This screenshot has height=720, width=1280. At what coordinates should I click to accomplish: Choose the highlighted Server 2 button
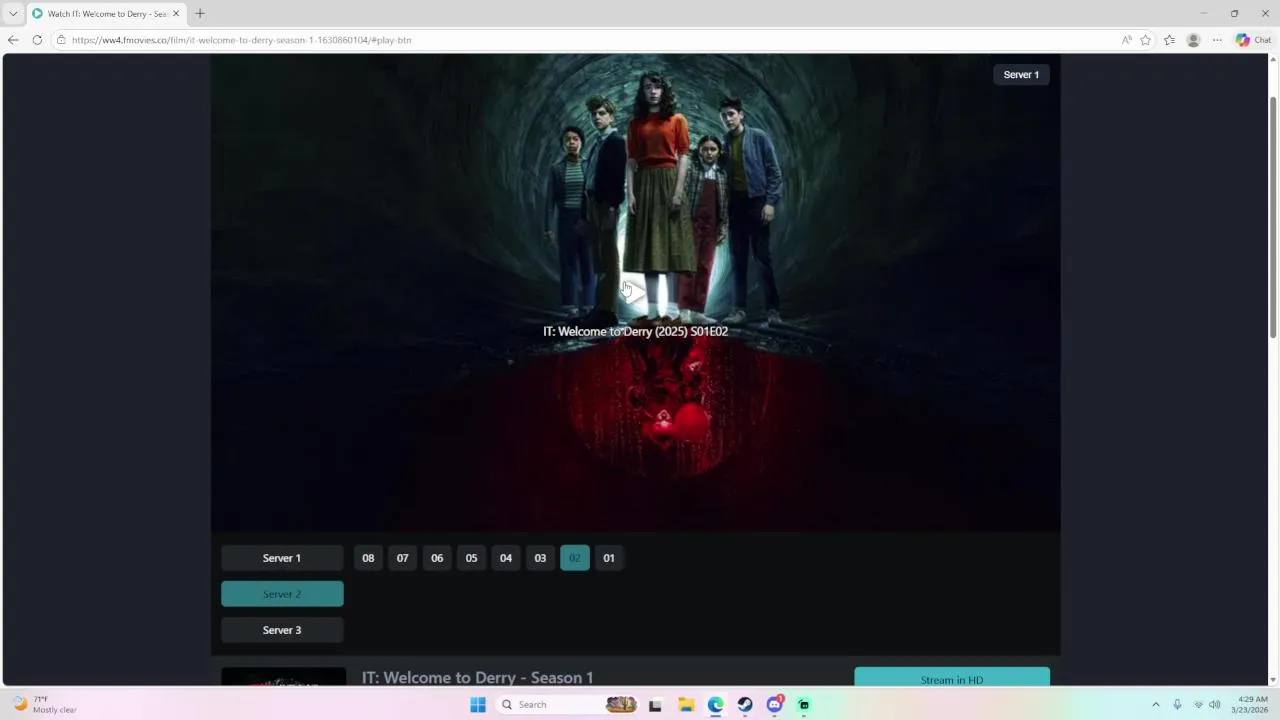point(282,594)
